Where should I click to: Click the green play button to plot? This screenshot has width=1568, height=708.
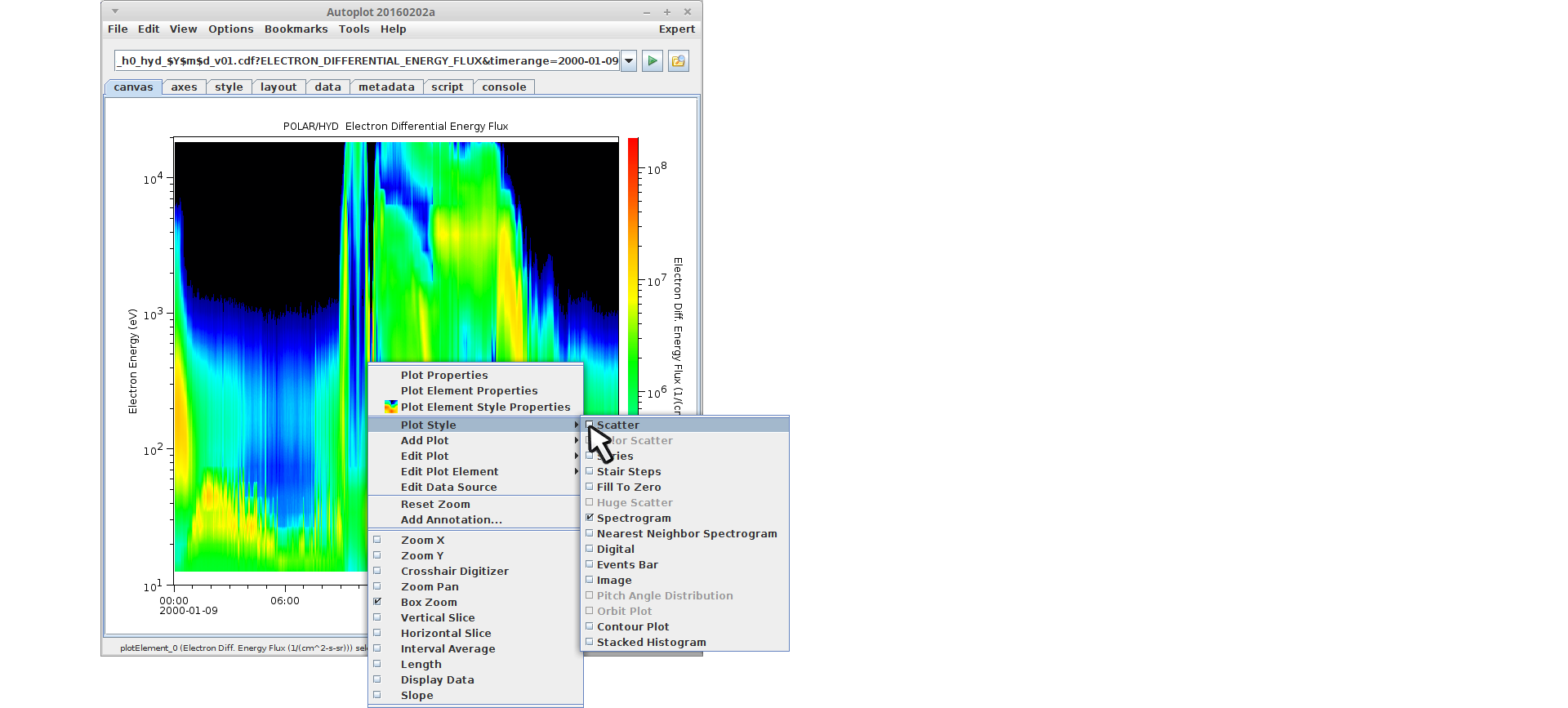pyautogui.click(x=653, y=61)
